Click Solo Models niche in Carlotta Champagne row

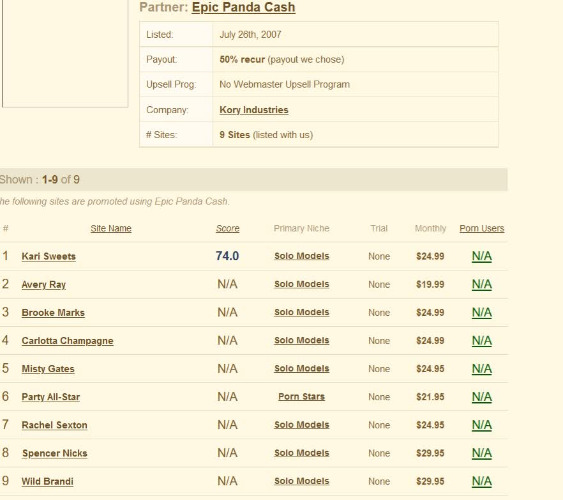click(x=302, y=340)
